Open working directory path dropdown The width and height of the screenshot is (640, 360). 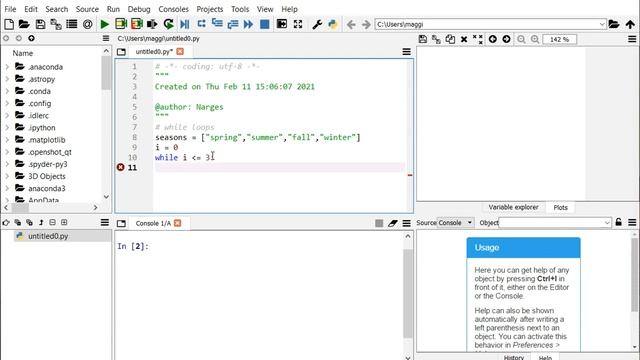pyautogui.click(x=602, y=24)
